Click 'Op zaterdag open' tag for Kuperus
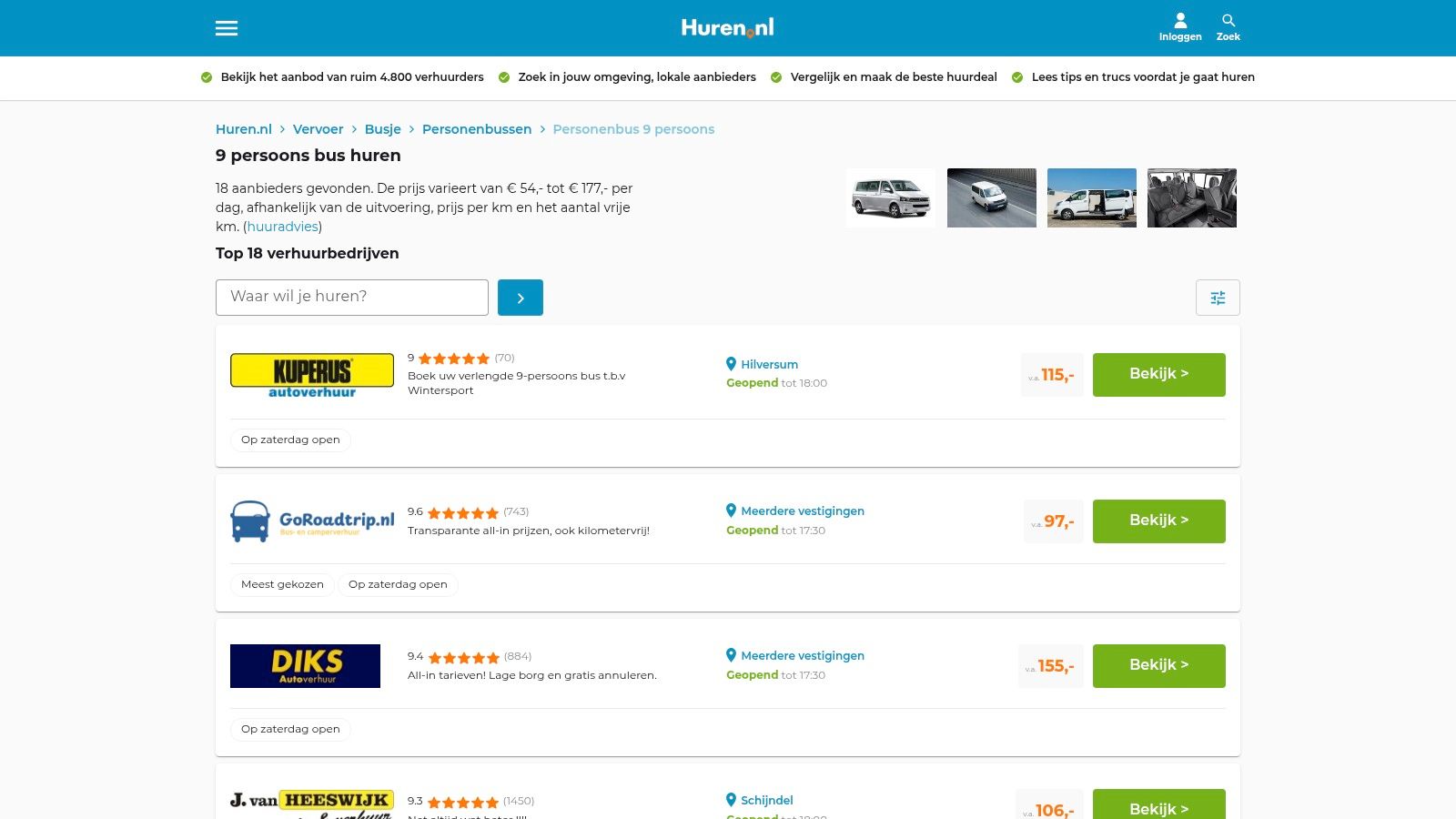 (x=290, y=440)
